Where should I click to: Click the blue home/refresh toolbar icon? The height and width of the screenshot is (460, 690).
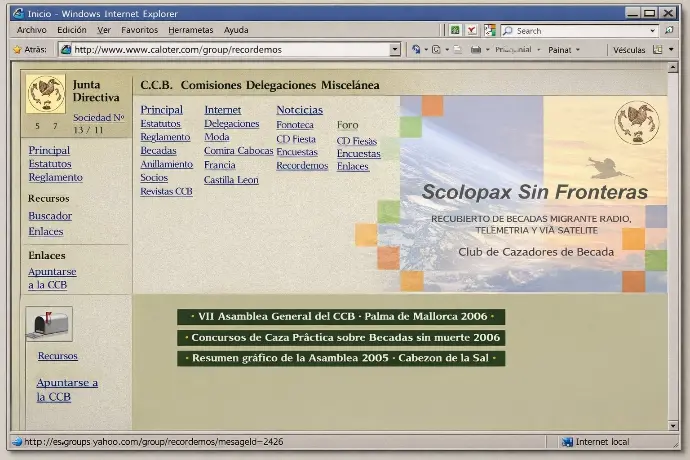(416, 49)
